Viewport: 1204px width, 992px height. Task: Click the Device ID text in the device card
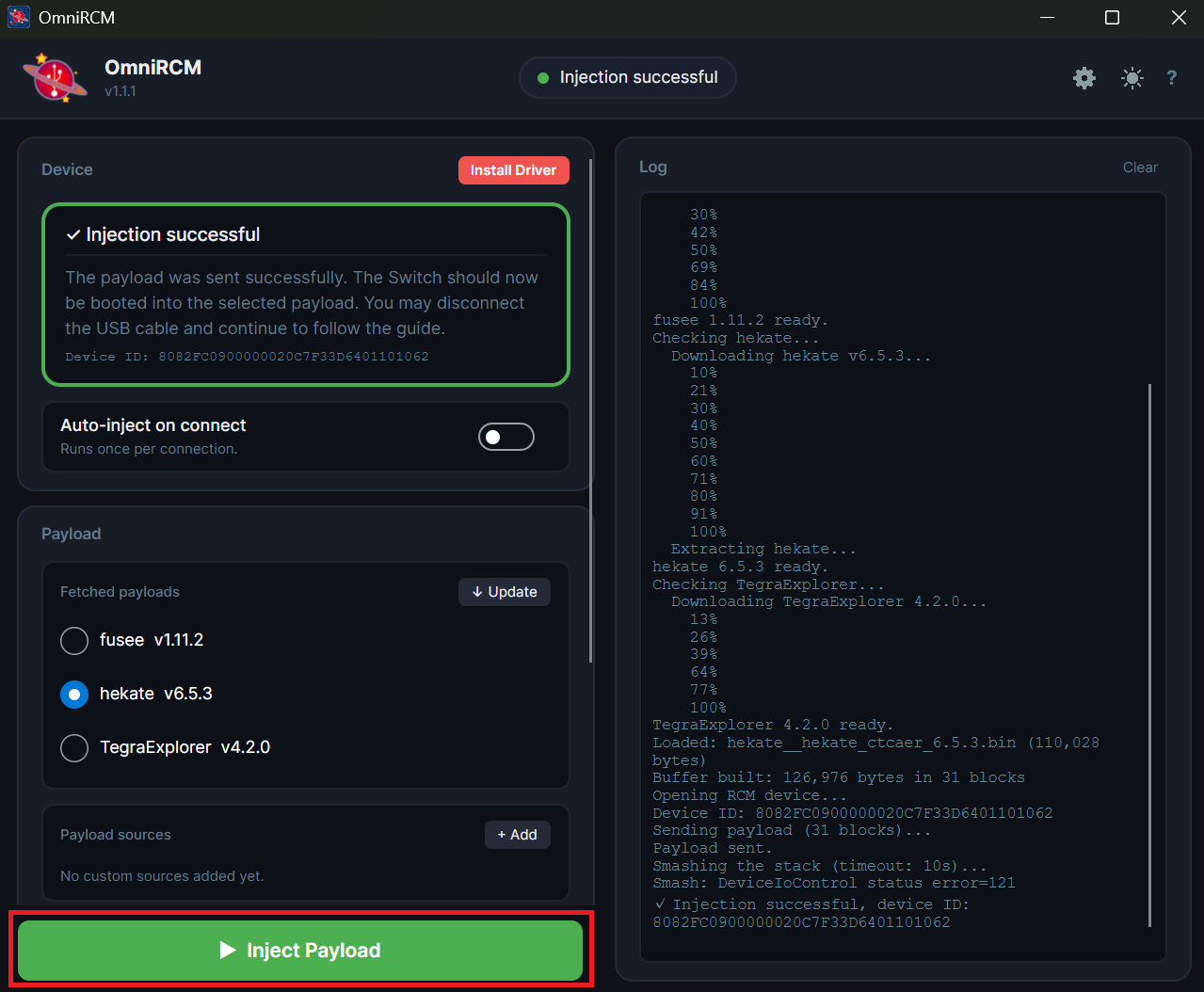(247, 357)
